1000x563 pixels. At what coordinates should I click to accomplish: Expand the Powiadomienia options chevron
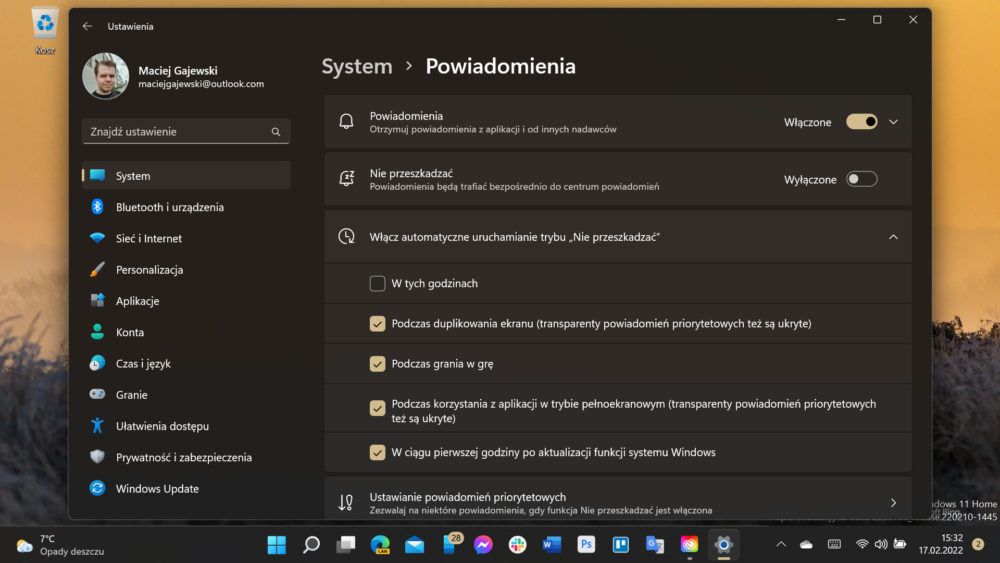pos(893,122)
